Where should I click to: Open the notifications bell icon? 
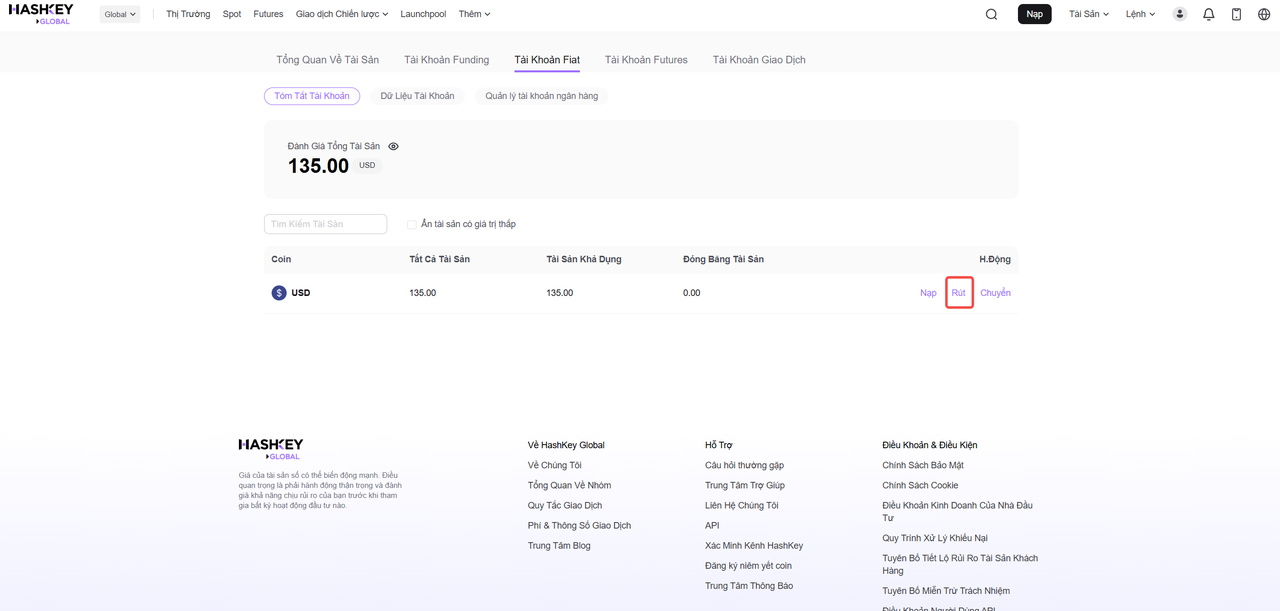[x=1208, y=14]
